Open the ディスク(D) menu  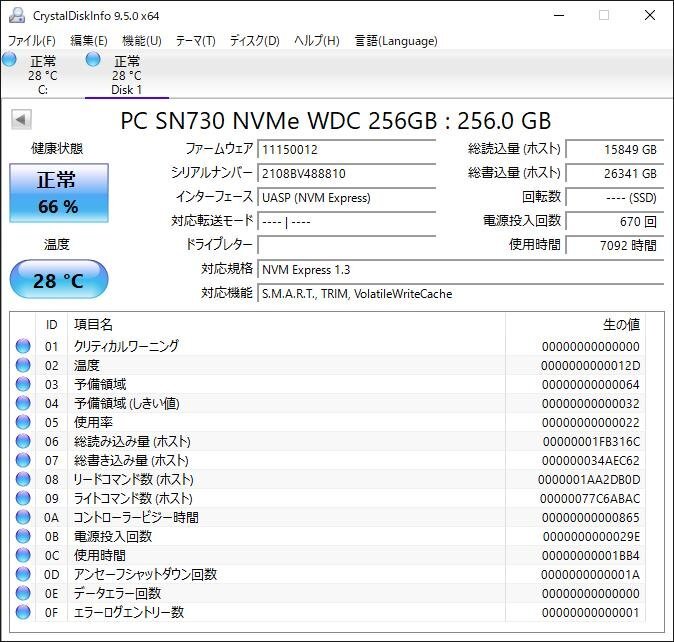pyautogui.click(x=254, y=41)
